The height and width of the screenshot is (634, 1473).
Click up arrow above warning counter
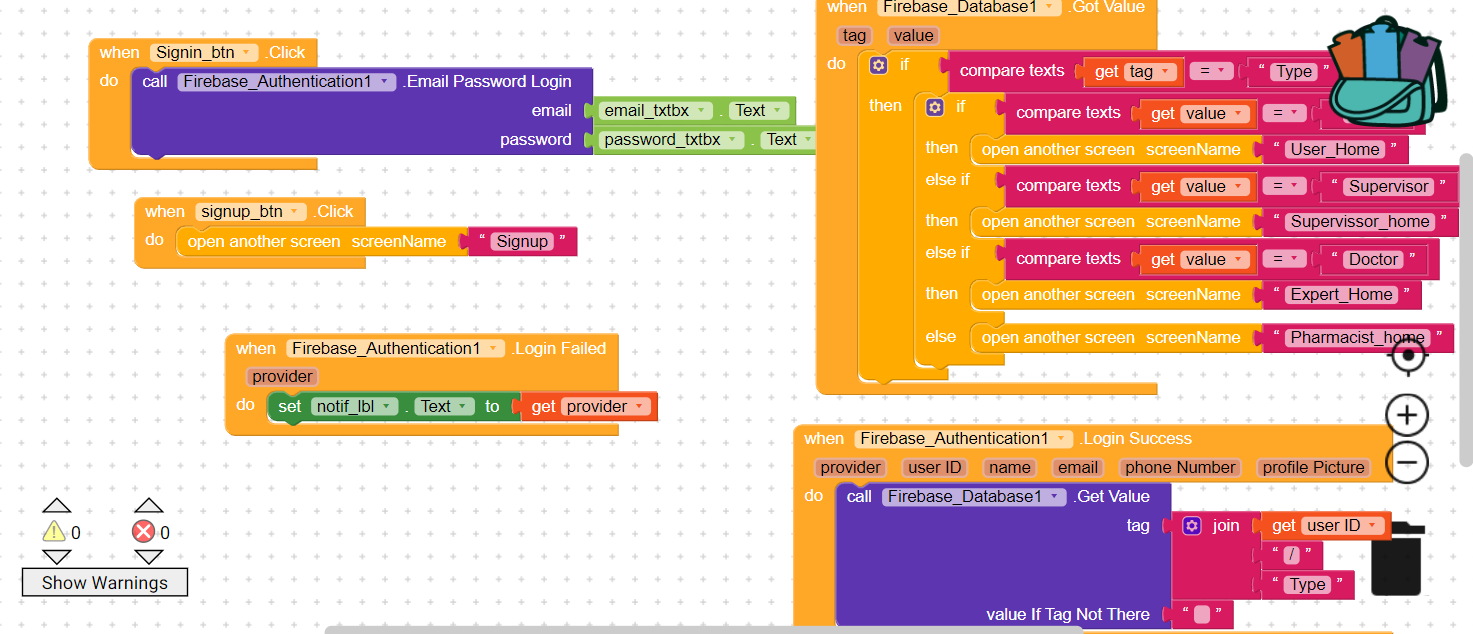pos(57,507)
